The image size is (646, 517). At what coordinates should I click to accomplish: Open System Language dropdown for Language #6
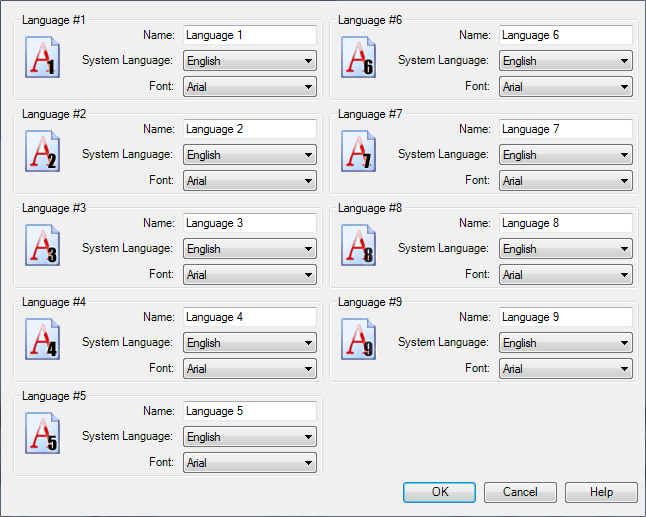click(x=566, y=61)
